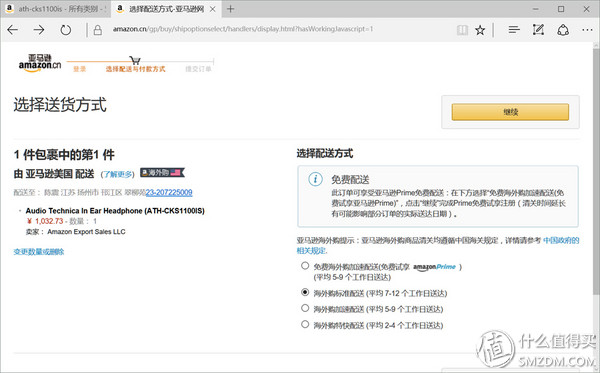Select the 选择配送方式-亚马逊网 tab
Screen dimensions: 600x373
166,9
